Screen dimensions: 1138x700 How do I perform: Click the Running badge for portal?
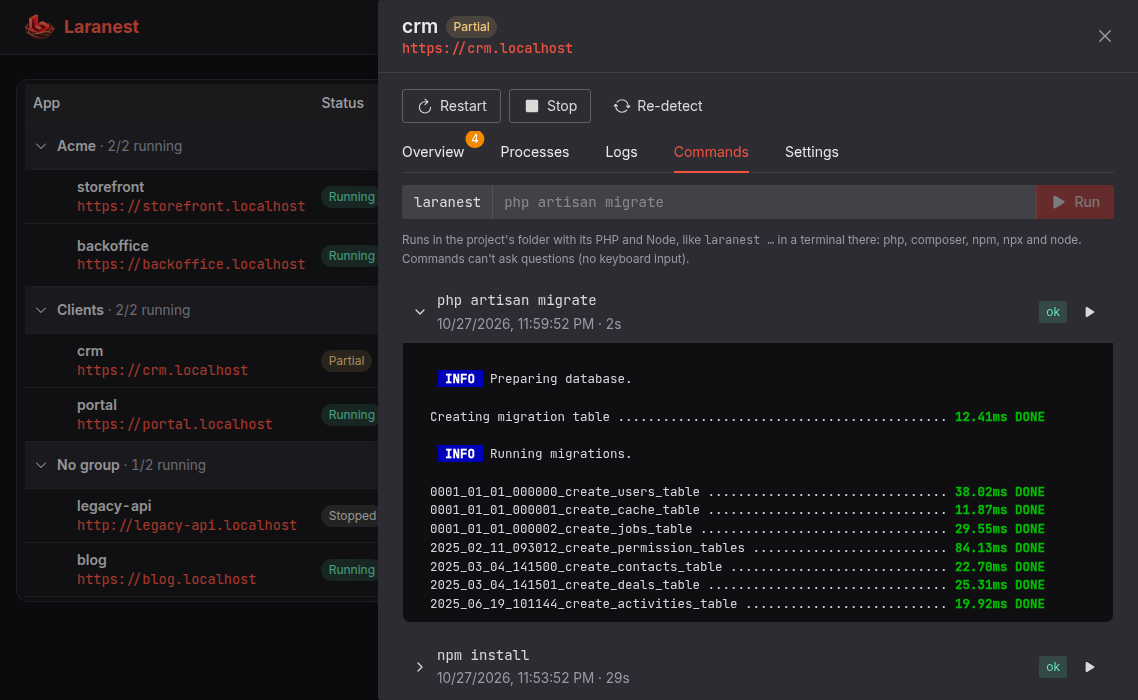[x=351, y=415]
